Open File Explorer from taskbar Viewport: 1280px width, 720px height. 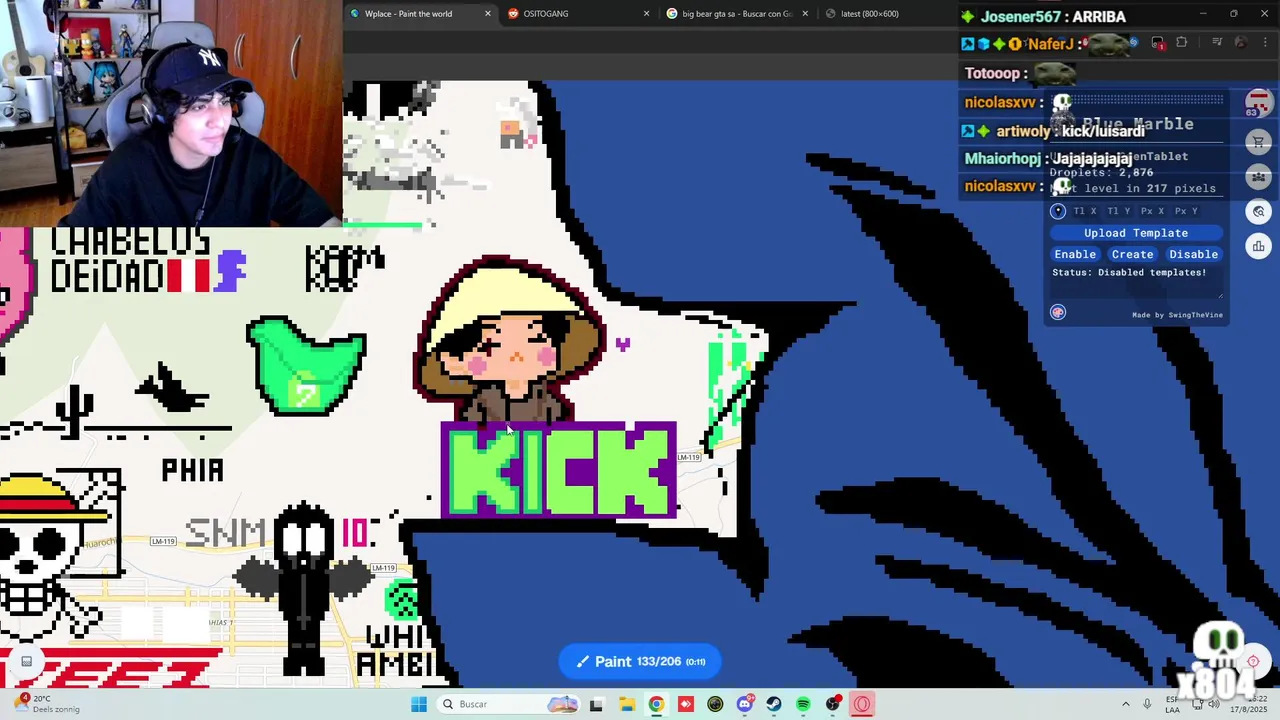coord(626,704)
